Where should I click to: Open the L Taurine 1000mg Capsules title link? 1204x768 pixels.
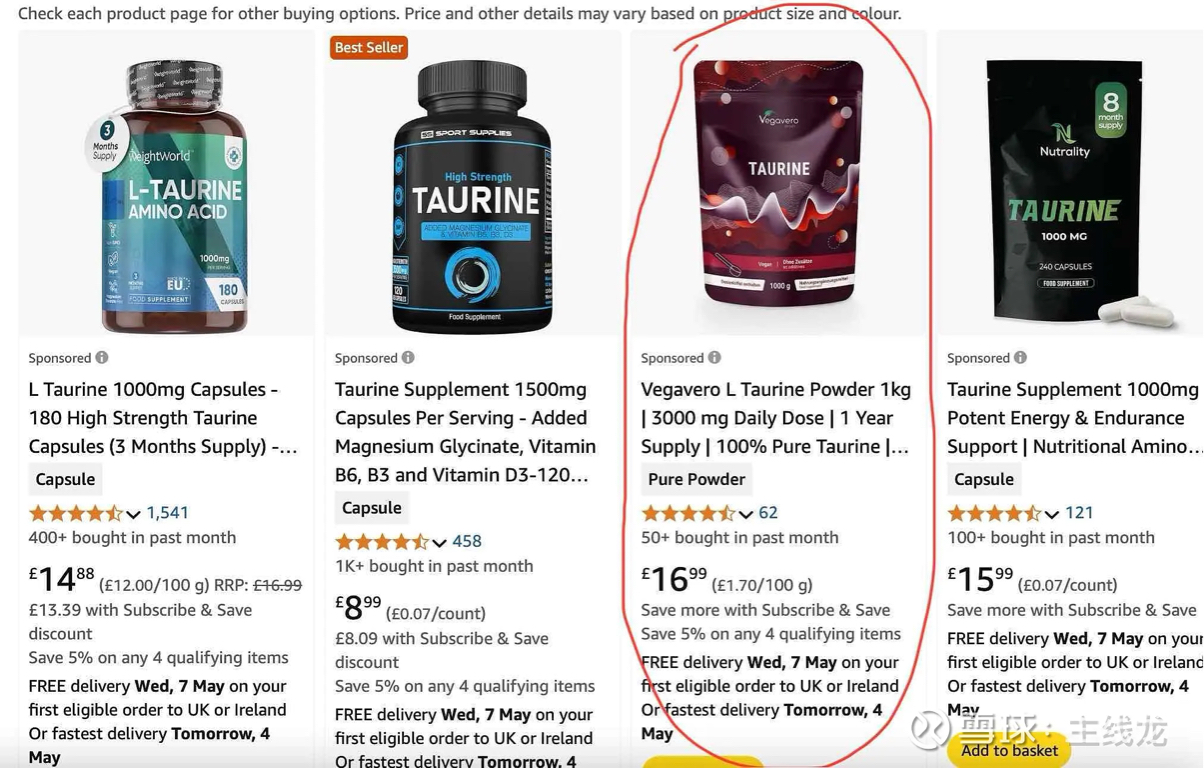(x=163, y=418)
